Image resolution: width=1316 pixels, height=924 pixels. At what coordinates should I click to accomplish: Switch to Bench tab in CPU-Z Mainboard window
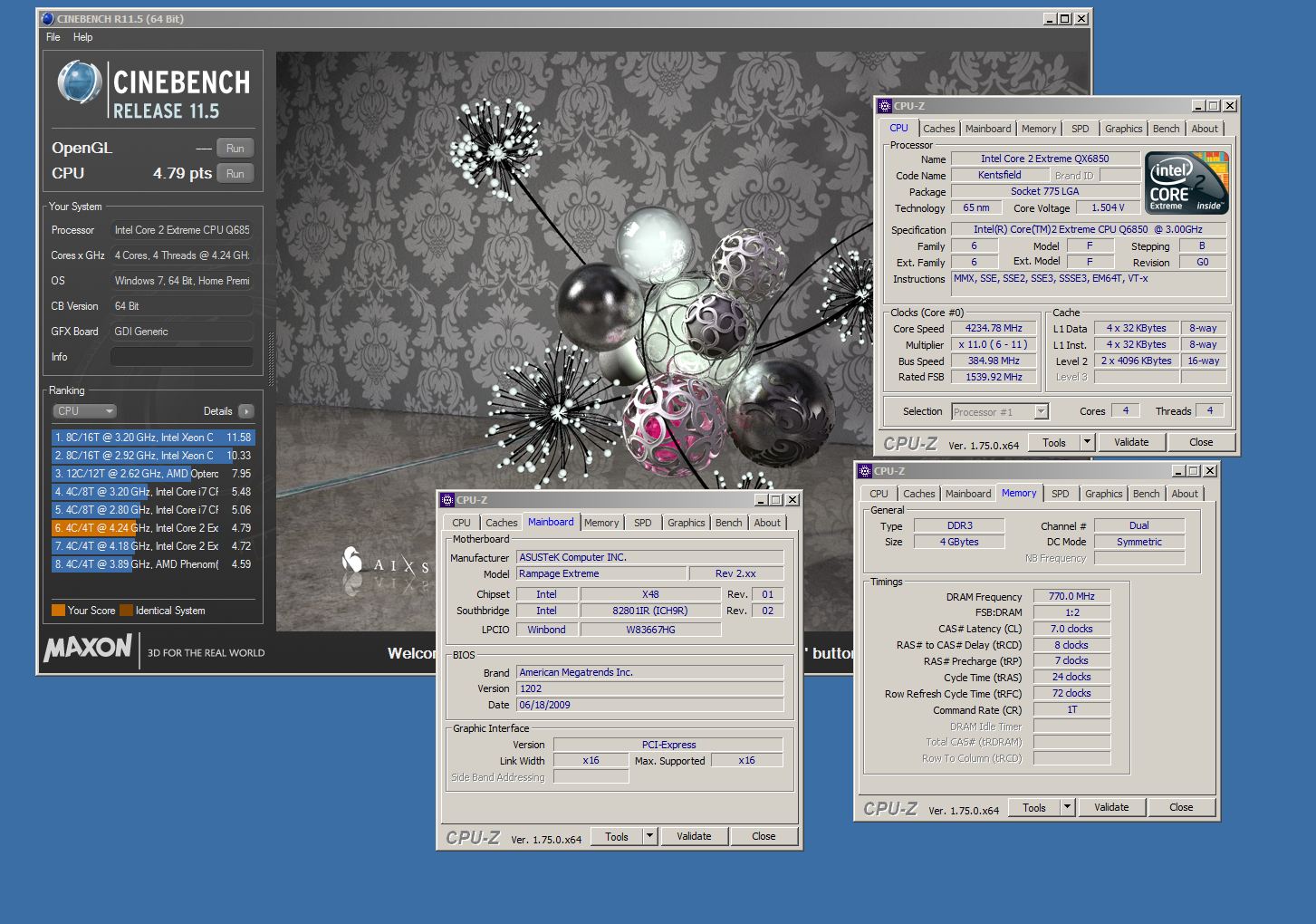pos(728,523)
